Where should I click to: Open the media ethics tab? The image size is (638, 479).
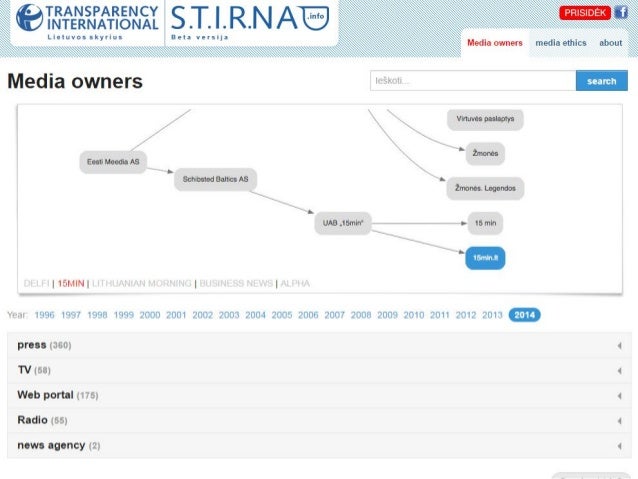click(561, 43)
